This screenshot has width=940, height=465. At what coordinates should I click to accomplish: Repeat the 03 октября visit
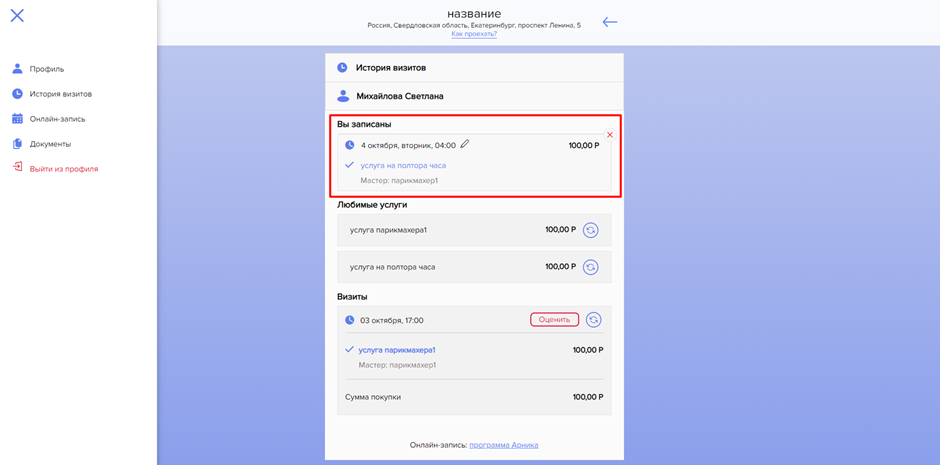point(593,320)
